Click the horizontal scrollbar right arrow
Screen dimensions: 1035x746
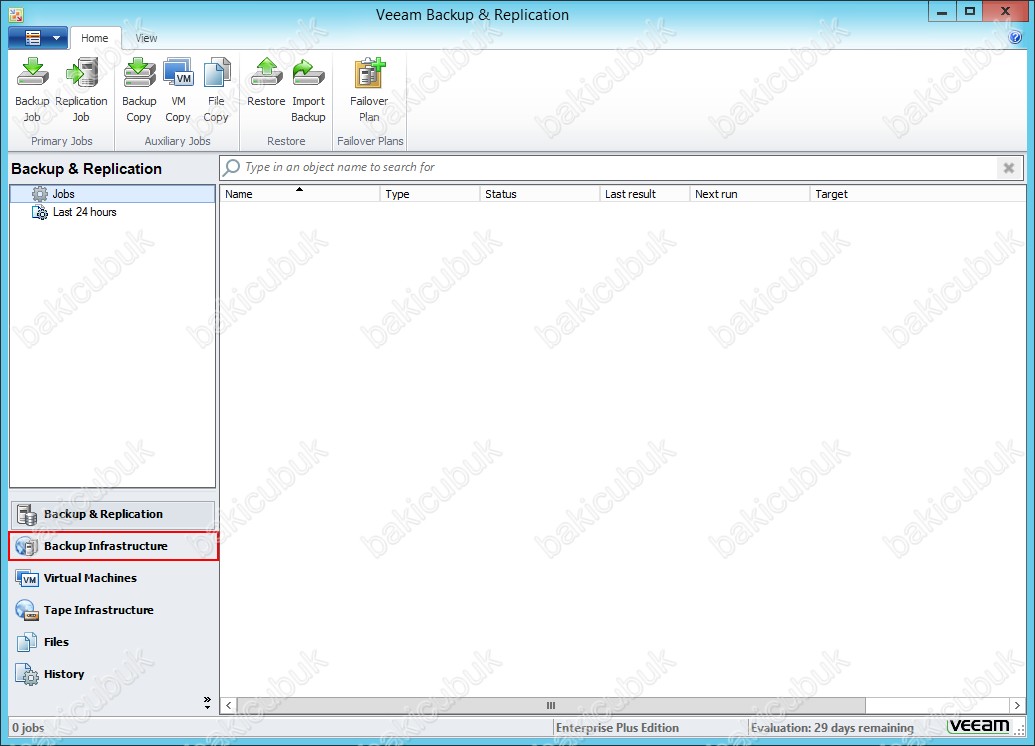(x=1017, y=706)
